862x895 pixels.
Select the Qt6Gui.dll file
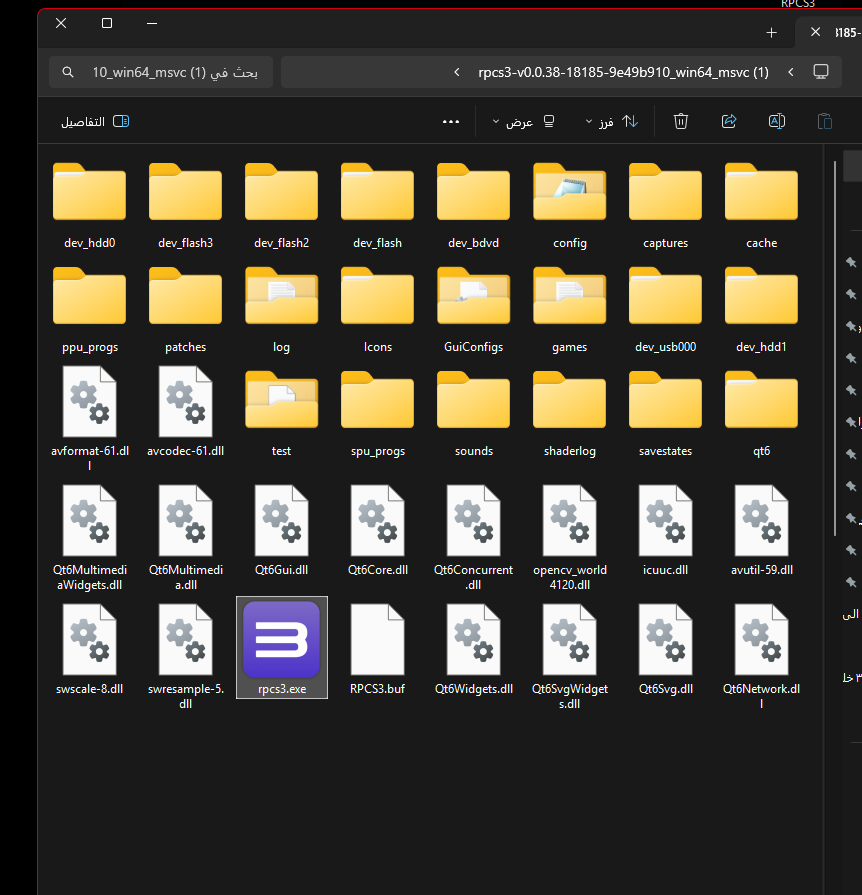point(281,531)
